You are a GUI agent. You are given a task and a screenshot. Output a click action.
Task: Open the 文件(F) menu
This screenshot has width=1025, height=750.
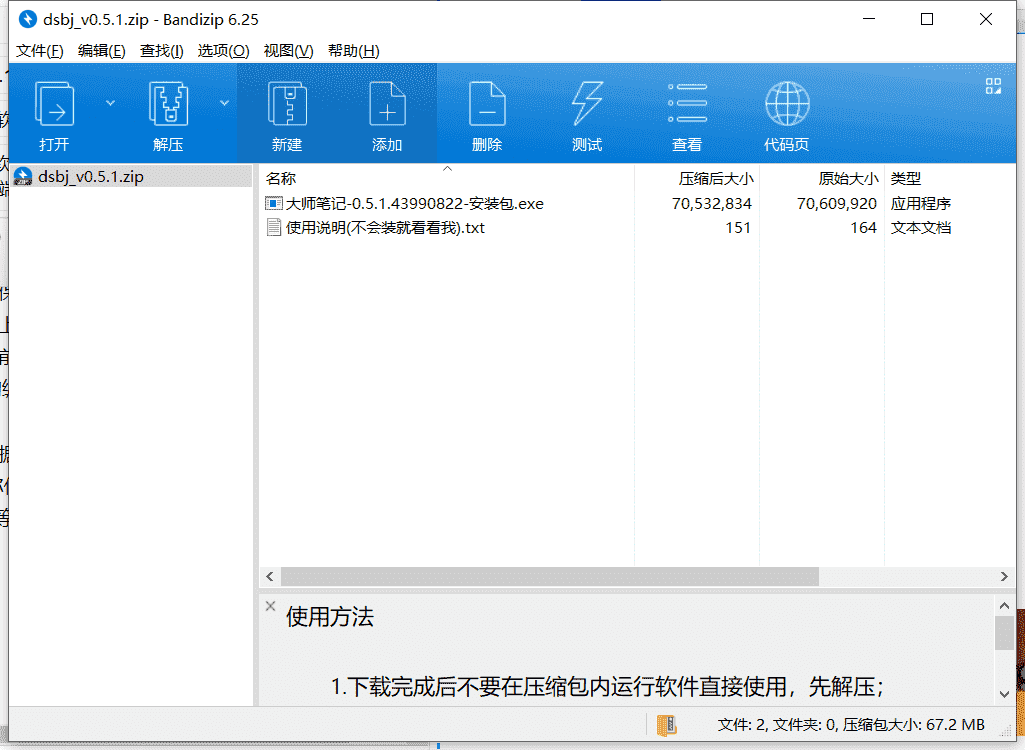pos(40,51)
